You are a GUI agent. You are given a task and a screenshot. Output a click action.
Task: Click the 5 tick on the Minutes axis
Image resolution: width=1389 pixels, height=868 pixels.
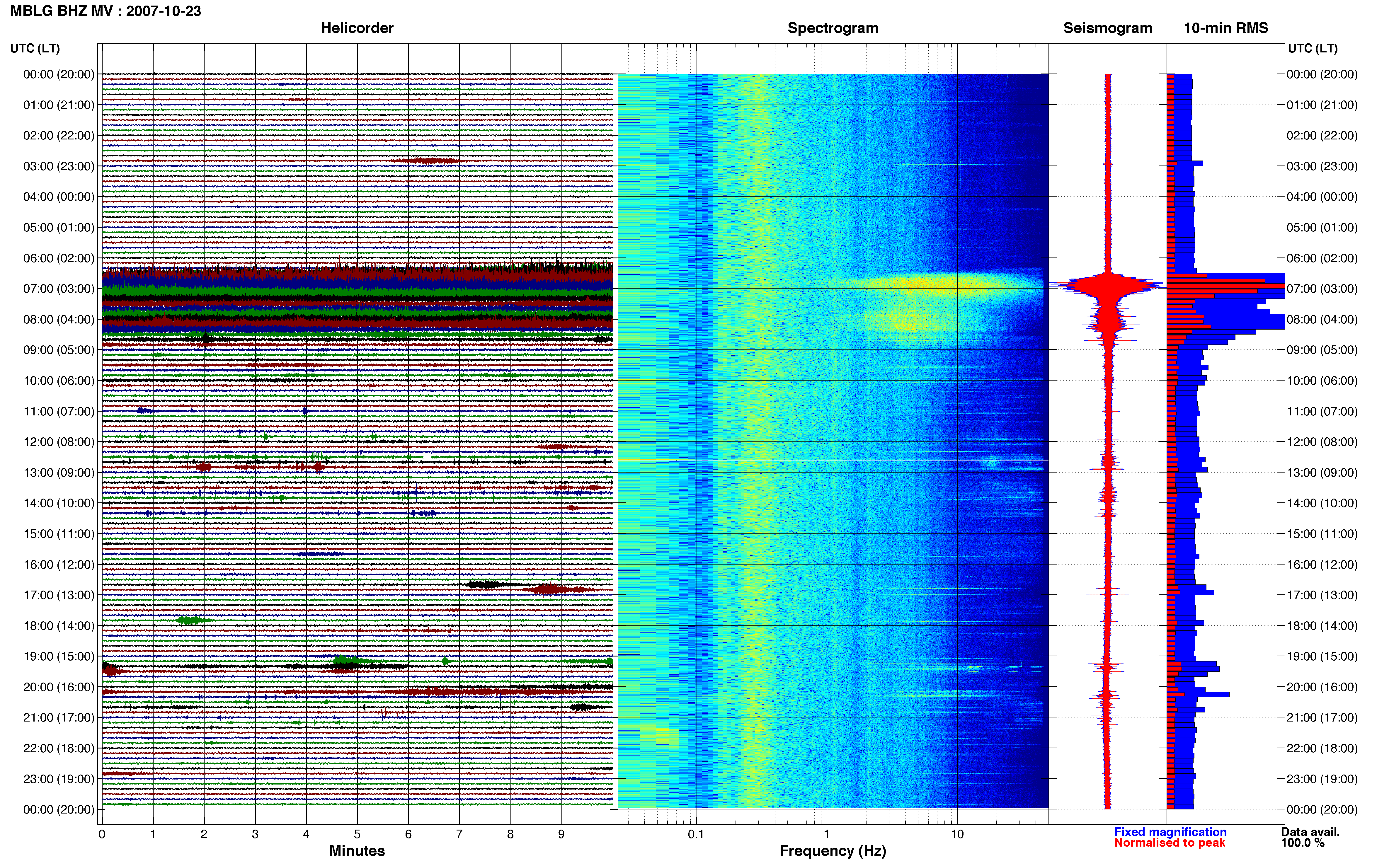[x=357, y=834]
